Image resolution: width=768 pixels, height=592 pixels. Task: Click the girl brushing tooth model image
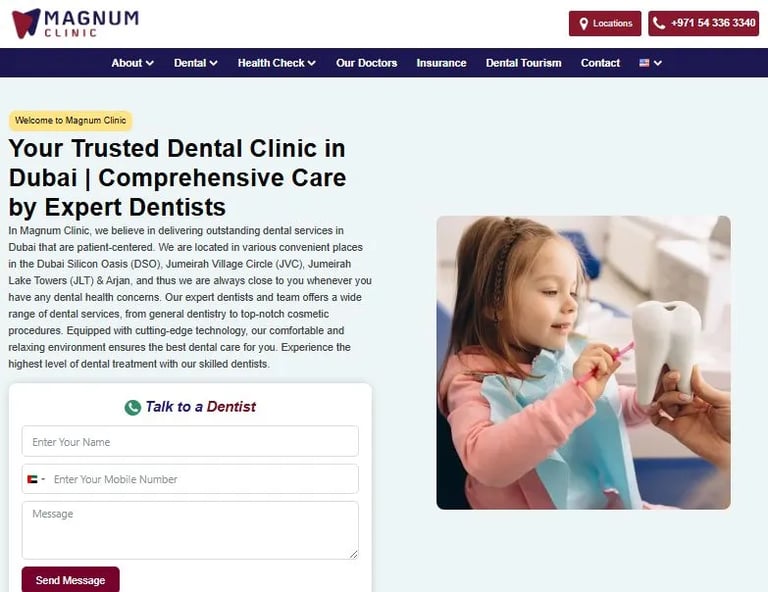pos(583,362)
